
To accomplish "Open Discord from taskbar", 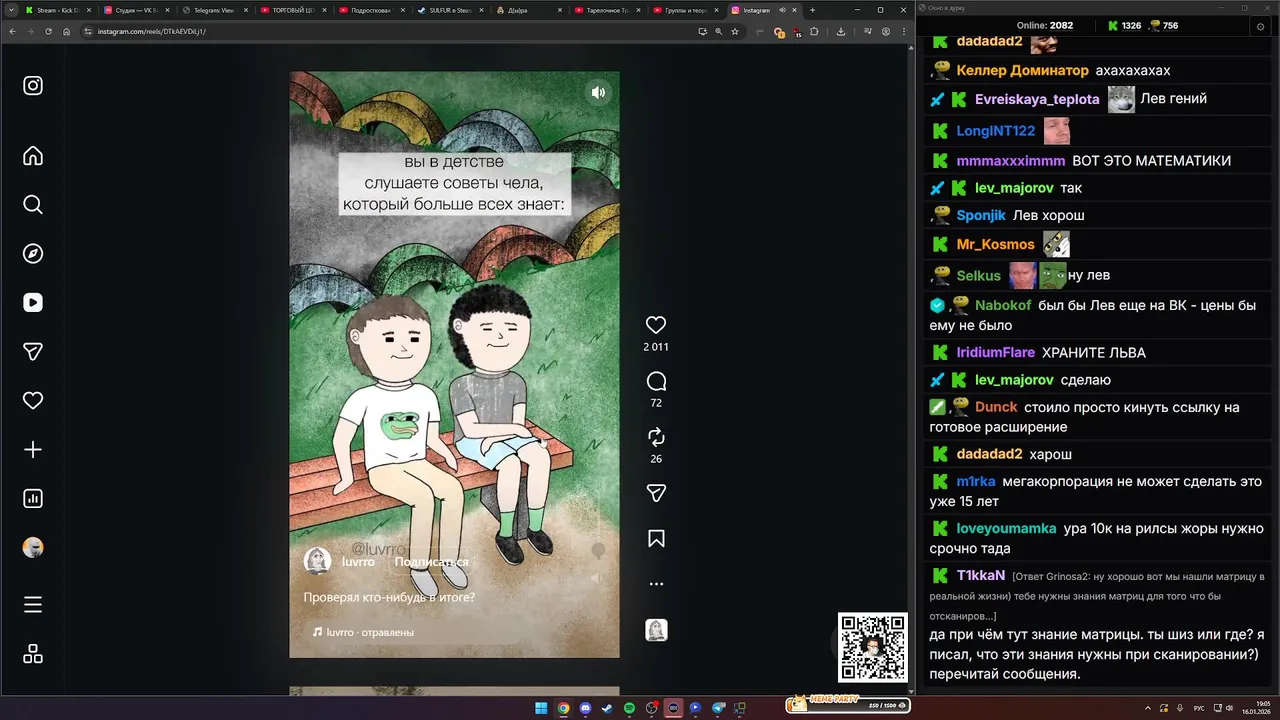I will [x=585, y=708].
